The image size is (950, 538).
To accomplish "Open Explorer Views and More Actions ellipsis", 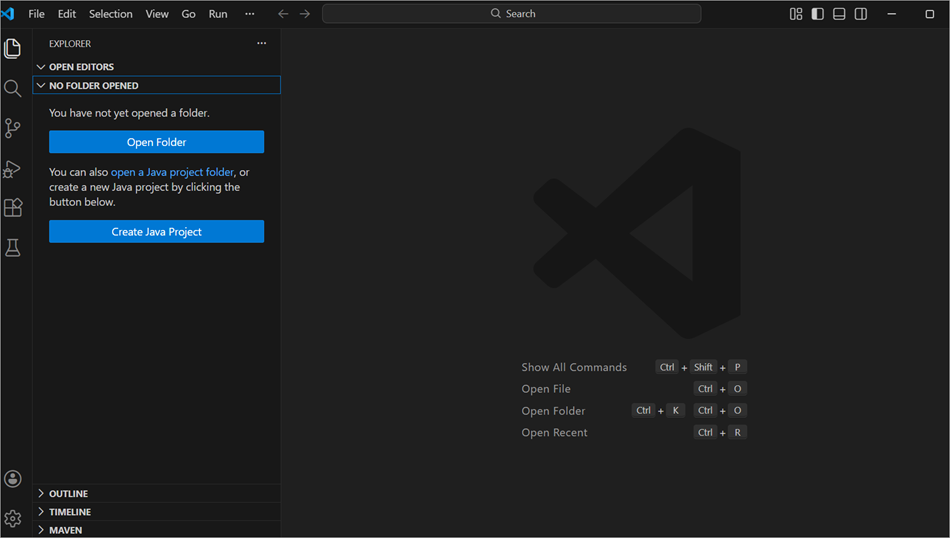I will pos(262,43).
